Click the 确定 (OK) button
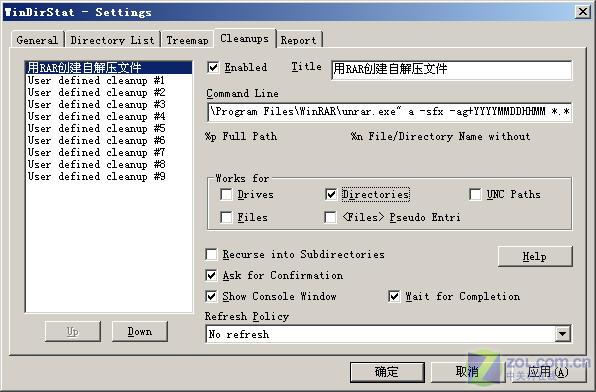 click(x=387, y=371)
